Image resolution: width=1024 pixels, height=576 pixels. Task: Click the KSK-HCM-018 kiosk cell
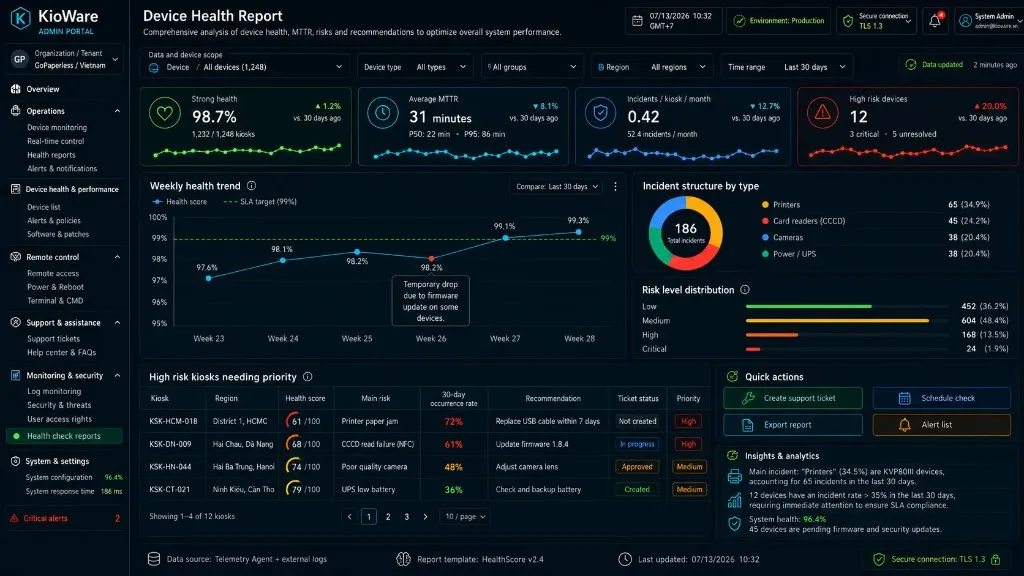(173, 421)
